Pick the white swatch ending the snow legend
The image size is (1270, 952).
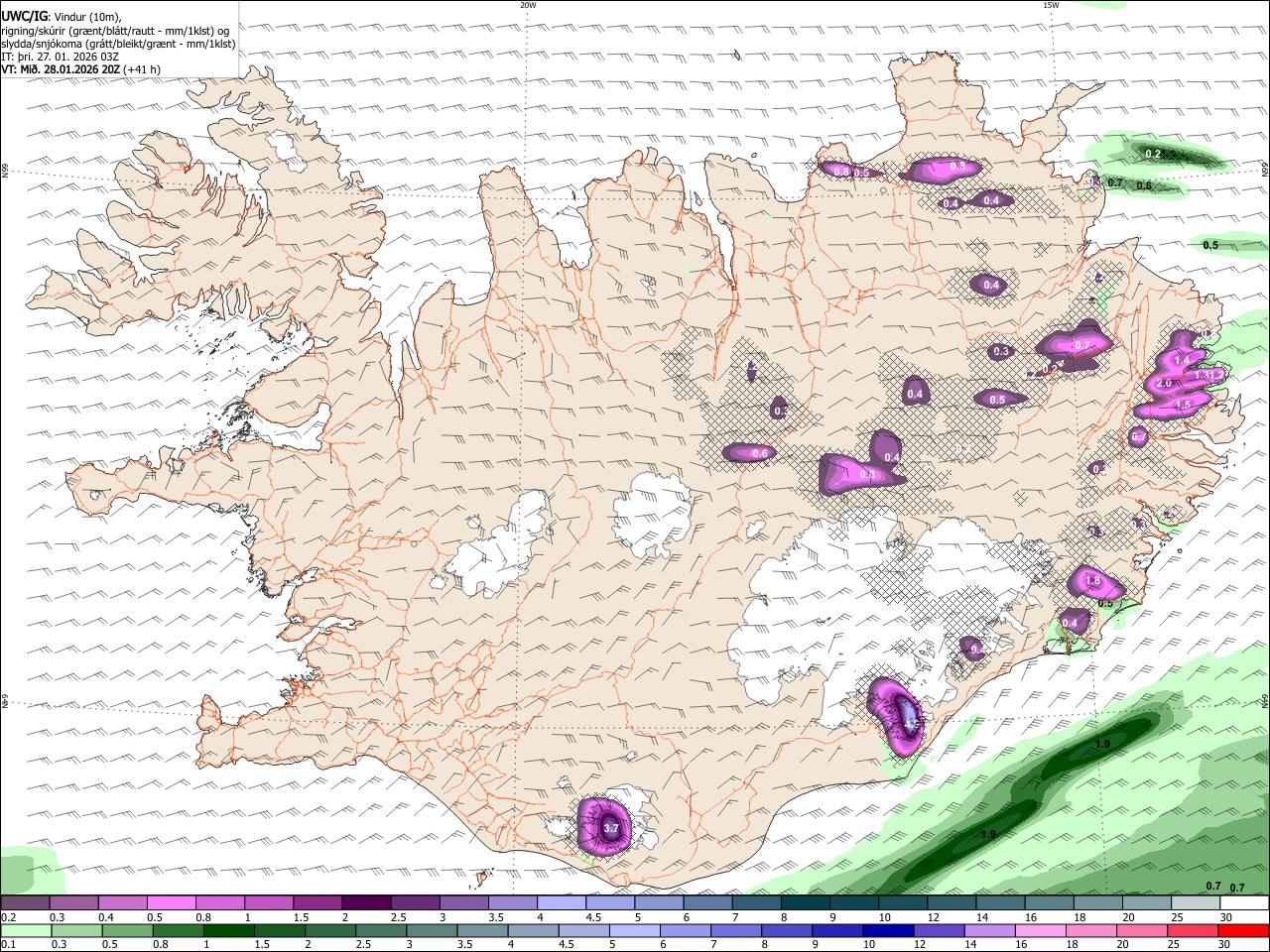(1243, 902)
